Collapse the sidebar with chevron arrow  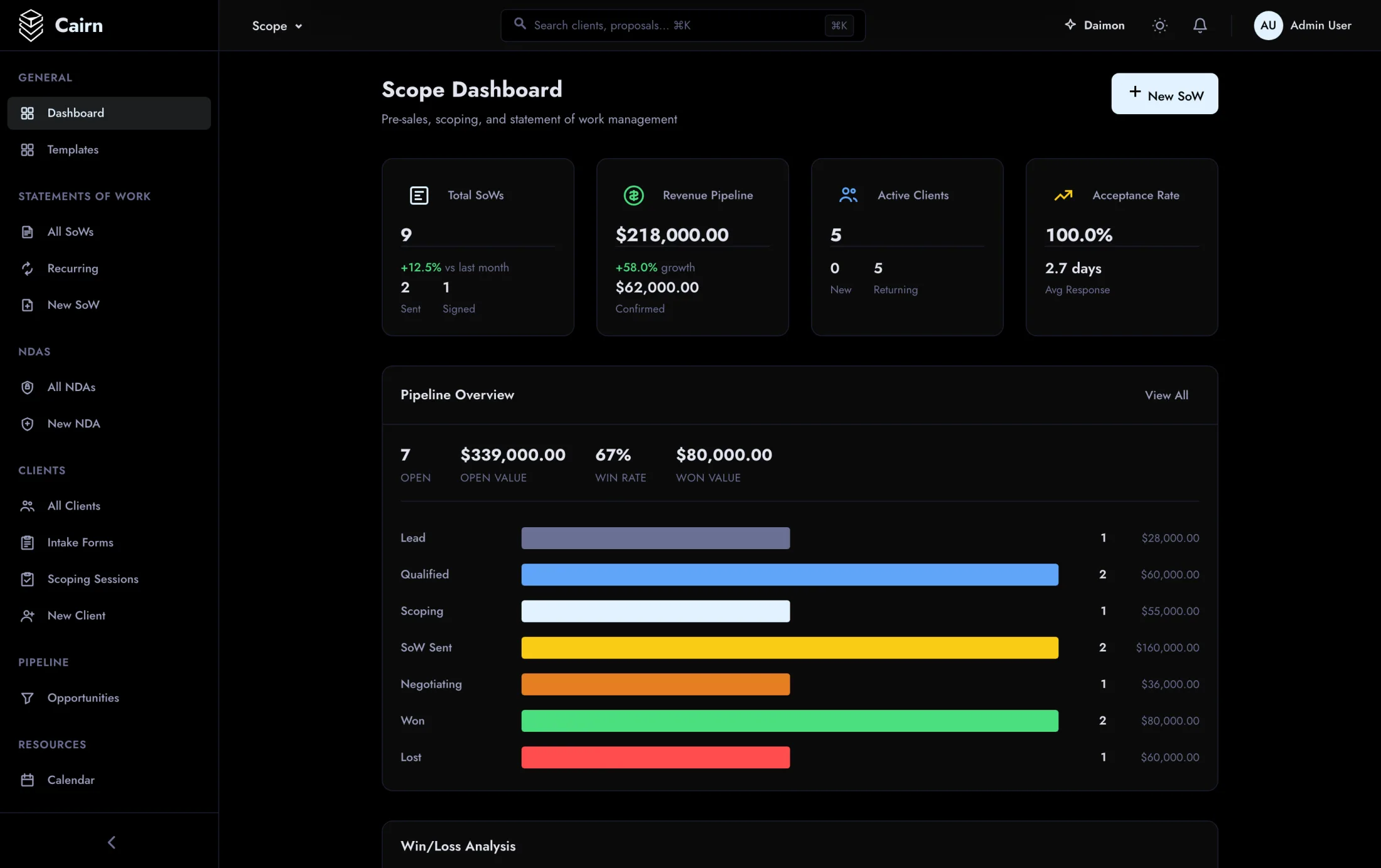(x=111, y=842)
